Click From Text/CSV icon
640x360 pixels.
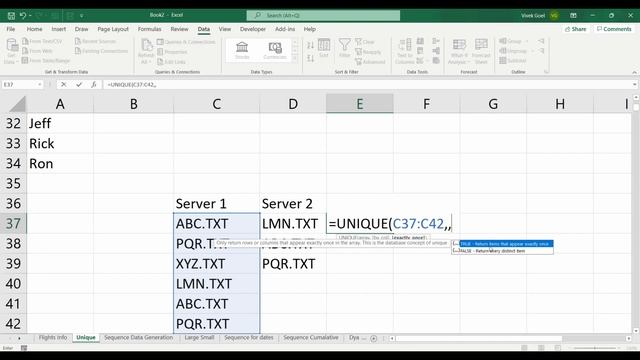point(42,42)
